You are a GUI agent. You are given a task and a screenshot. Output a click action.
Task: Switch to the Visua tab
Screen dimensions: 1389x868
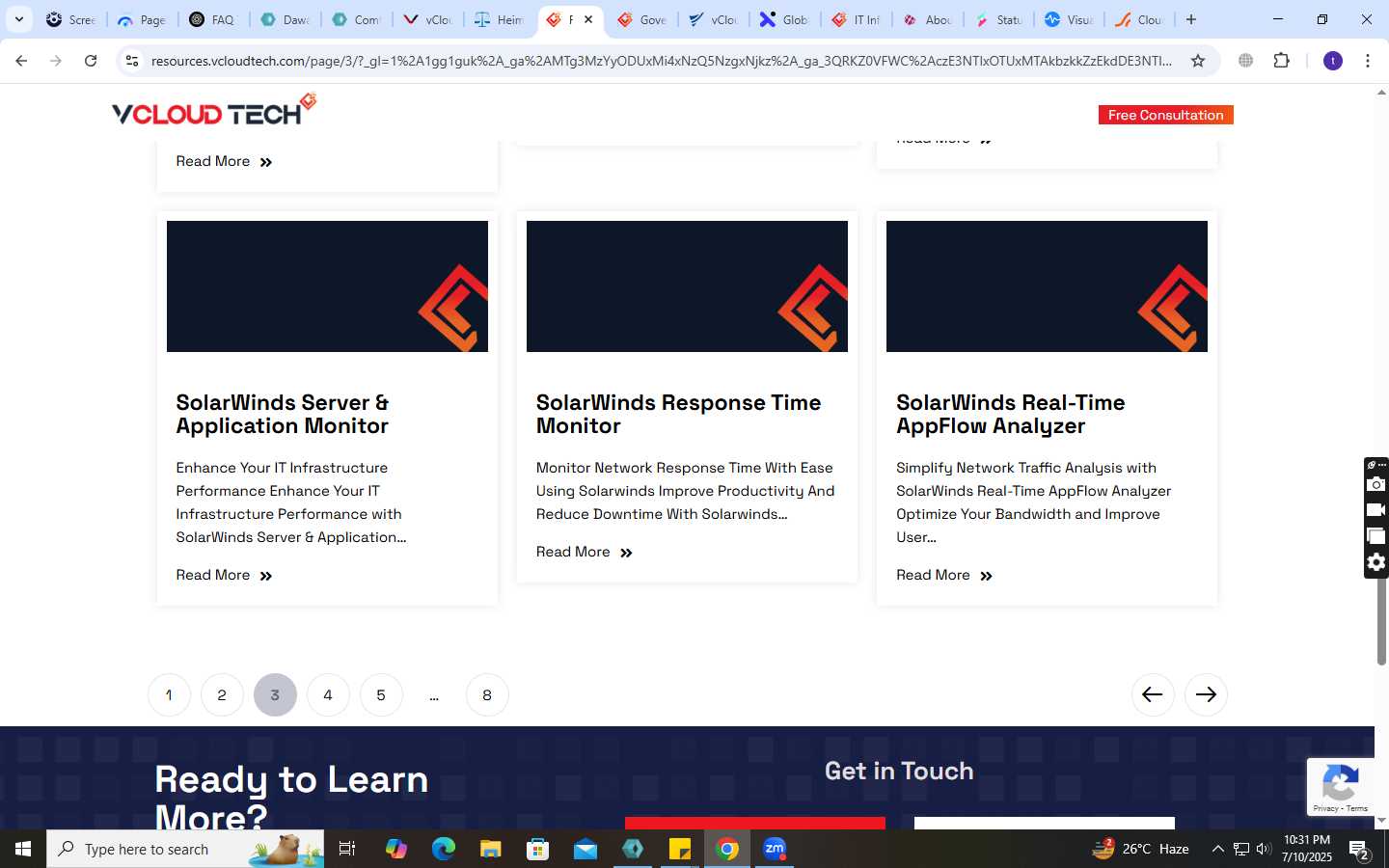click(1070, 19)
